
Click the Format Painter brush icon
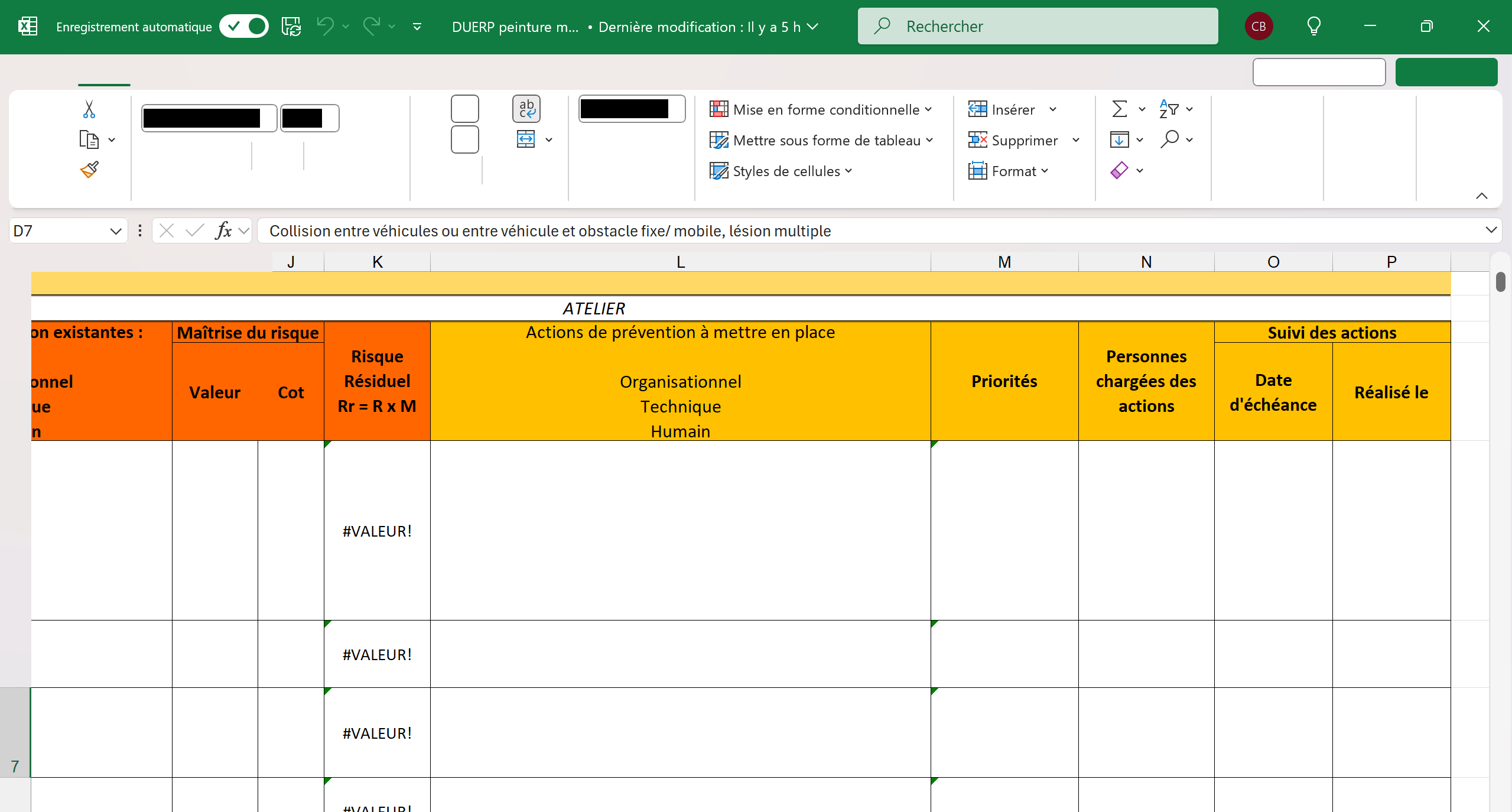pos(89,170)
